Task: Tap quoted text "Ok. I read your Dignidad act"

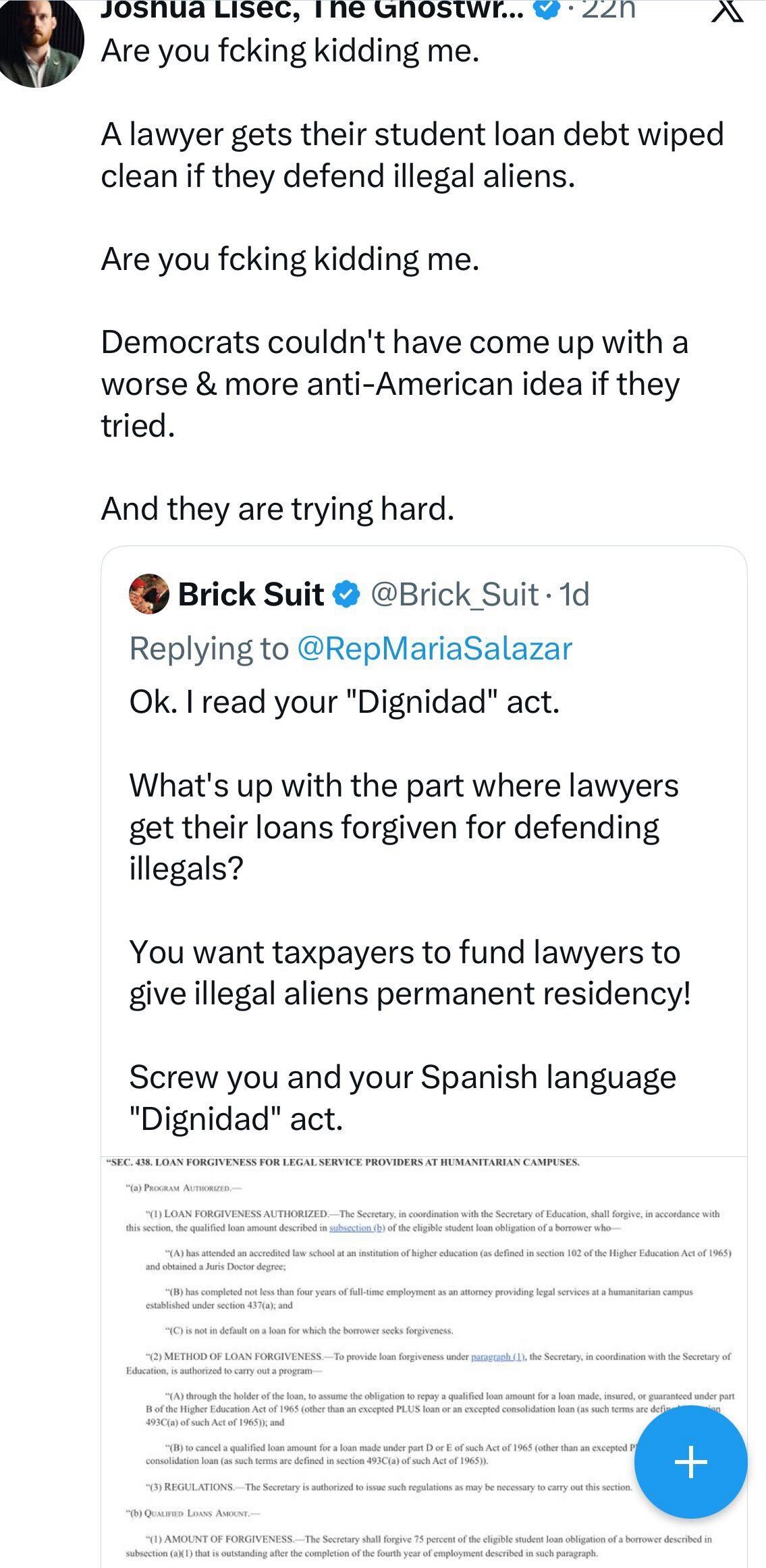Action: tap(344, 702)
